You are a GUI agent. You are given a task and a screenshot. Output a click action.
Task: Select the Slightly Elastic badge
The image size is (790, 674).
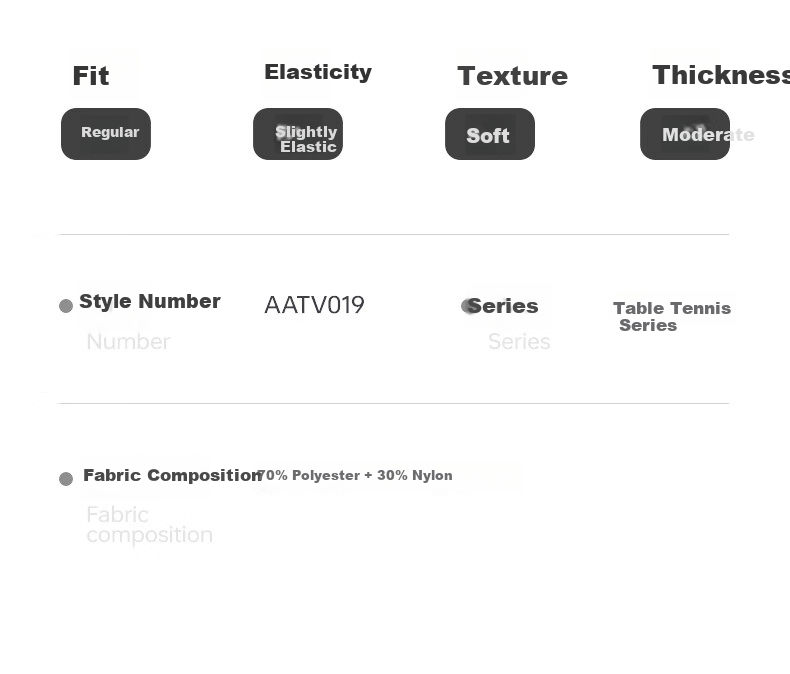pyautogui.click(x=298, y=134)
